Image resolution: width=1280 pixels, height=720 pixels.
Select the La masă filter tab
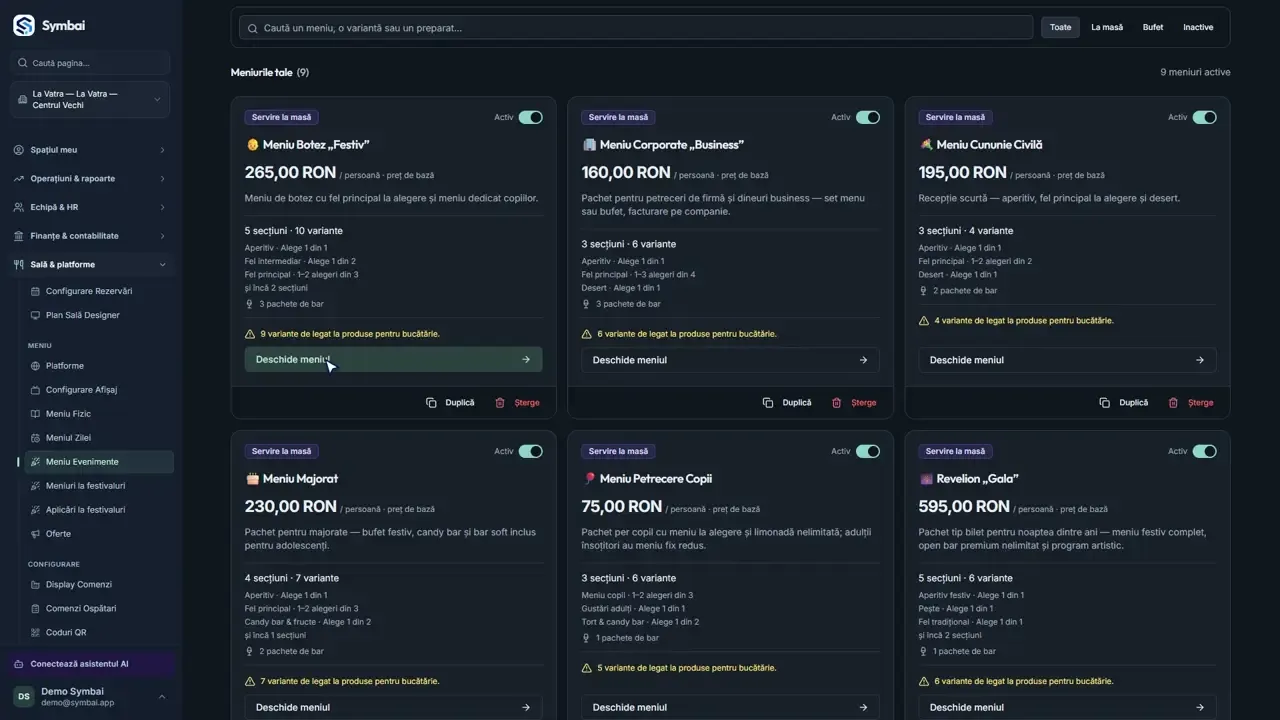(1107, 27)
